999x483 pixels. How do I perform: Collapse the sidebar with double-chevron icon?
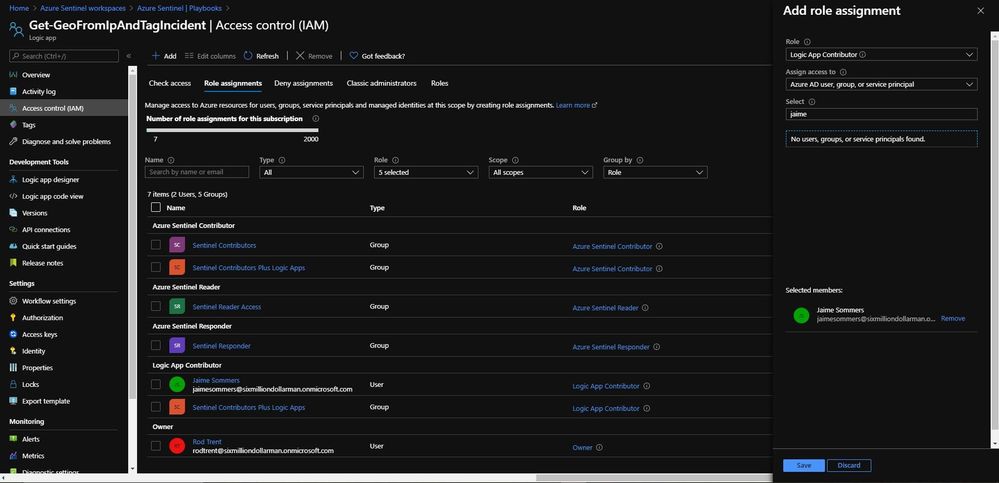tap(129, 56)
